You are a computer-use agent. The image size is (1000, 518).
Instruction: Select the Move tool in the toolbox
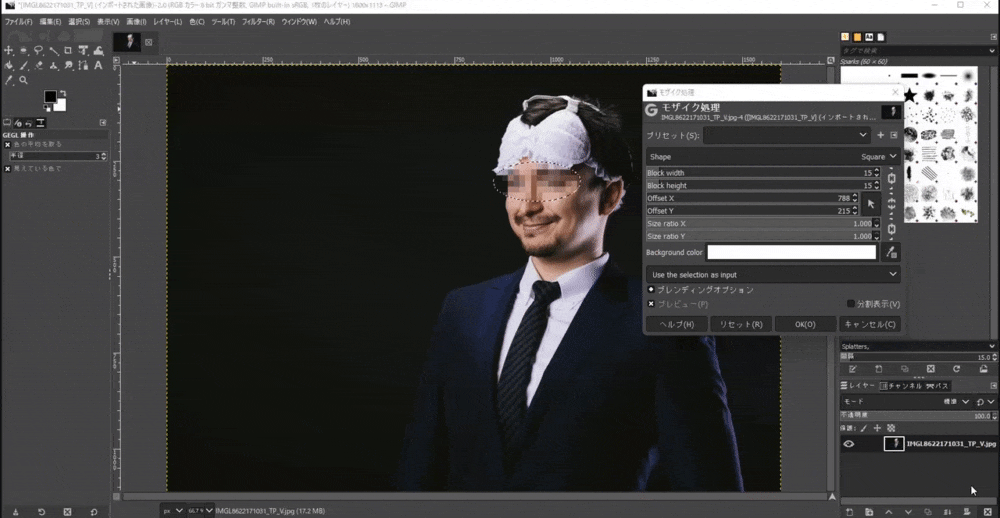(x=9, y=51)
